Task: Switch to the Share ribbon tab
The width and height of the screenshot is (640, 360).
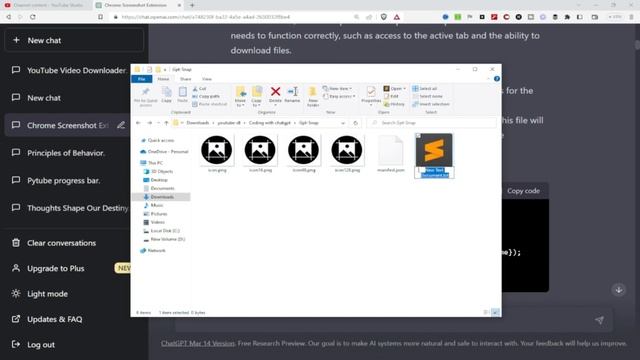Action: (186, 79)
